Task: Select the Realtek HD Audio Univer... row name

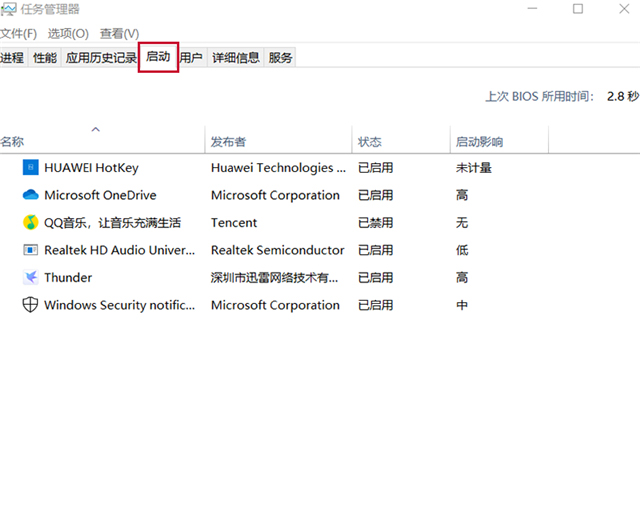Action: click(120, 250)
